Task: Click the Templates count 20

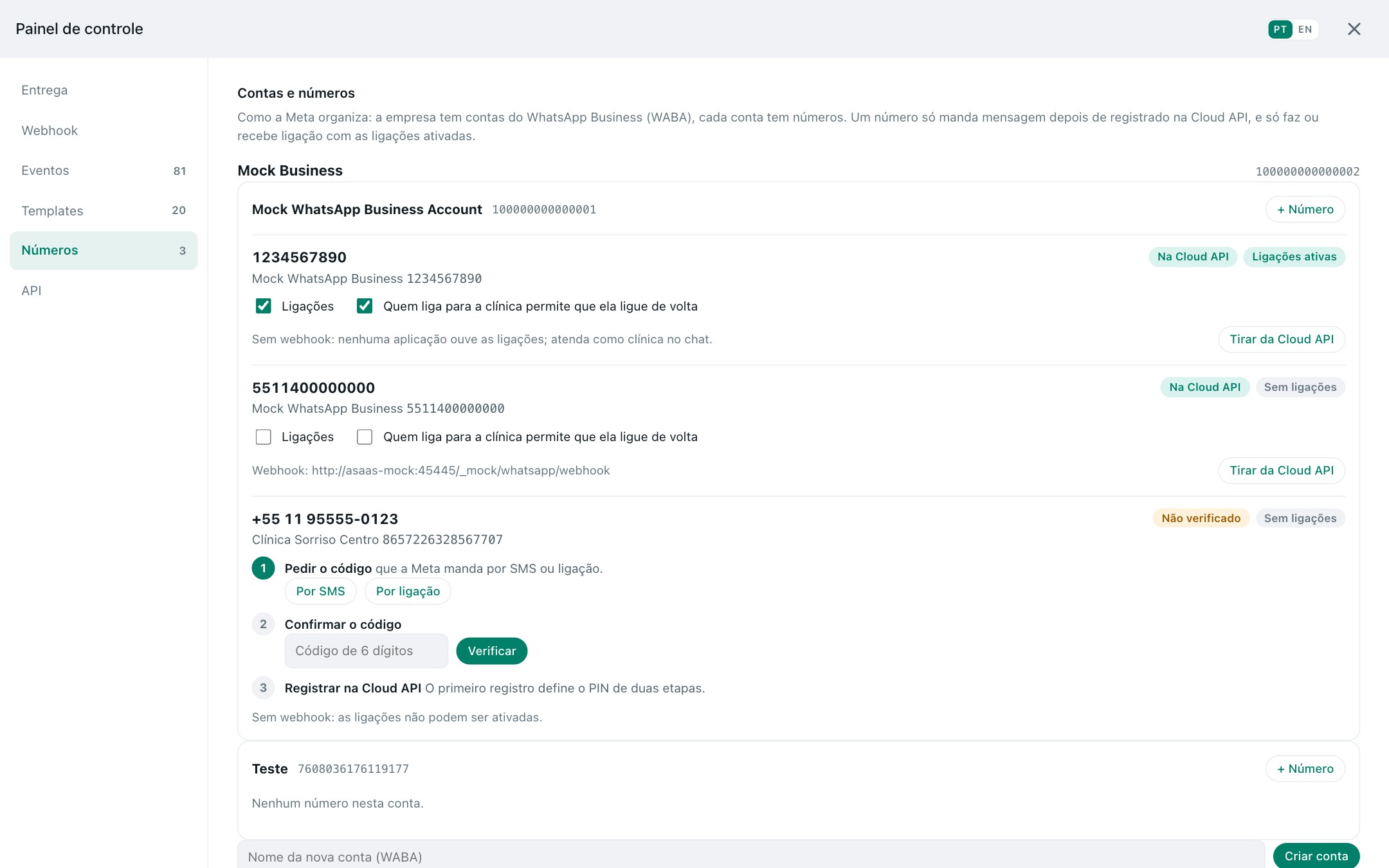Action: tap(179, 211)
